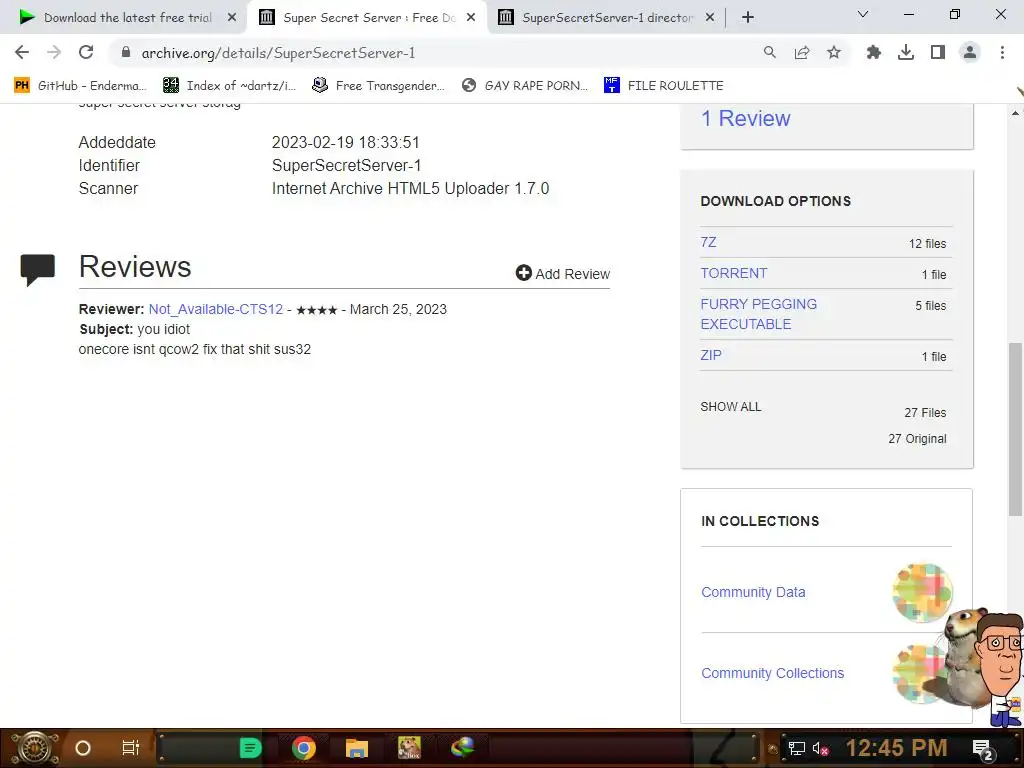The image size is (1024, 768).
Task: Open the tab search dropdown chevron
Action: pos(863,14)
